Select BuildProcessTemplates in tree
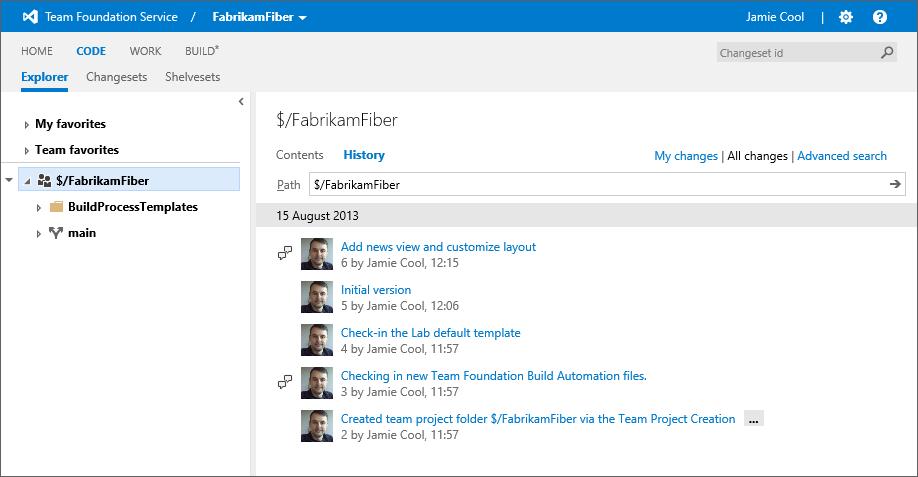This screenshot has height=477, width=918. pyautogui.click(x=132, y=207)
